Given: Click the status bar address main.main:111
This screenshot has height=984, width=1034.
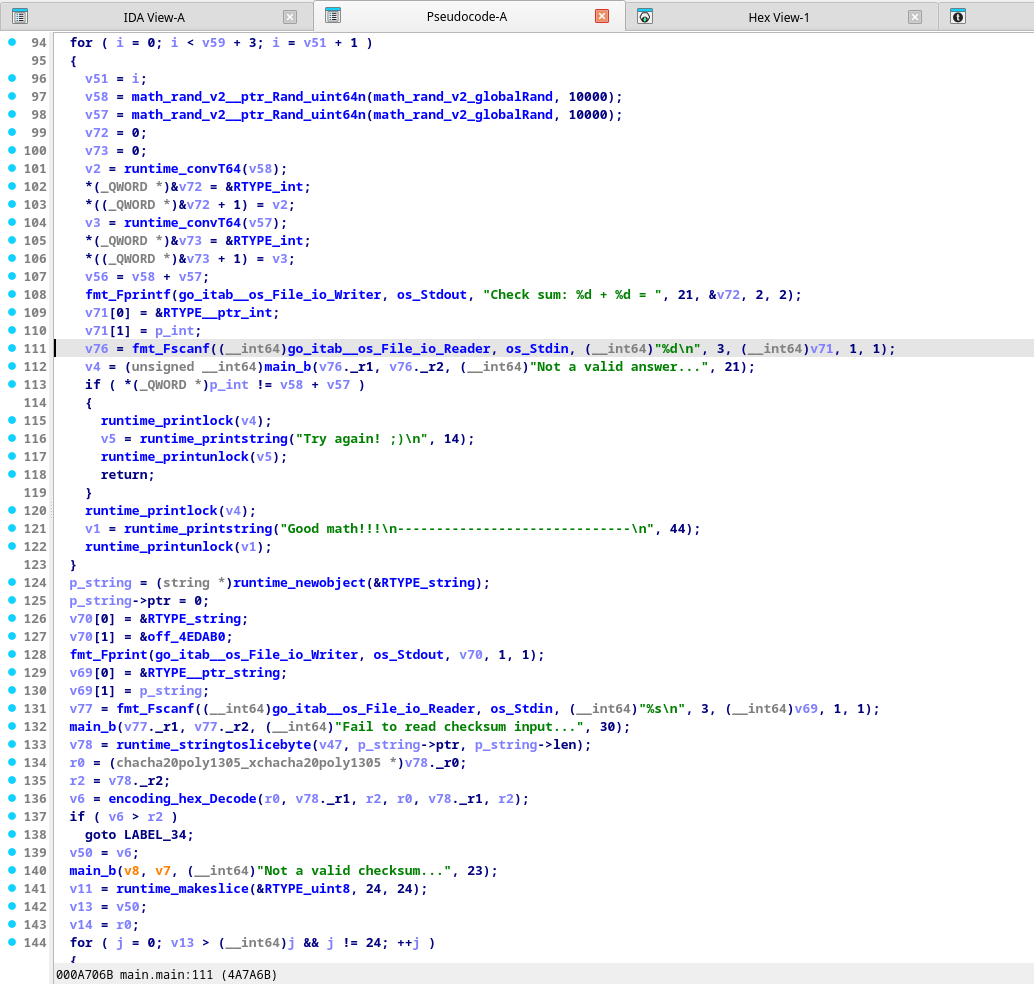Looking at the screenshot, I should (x=166, y=973).
